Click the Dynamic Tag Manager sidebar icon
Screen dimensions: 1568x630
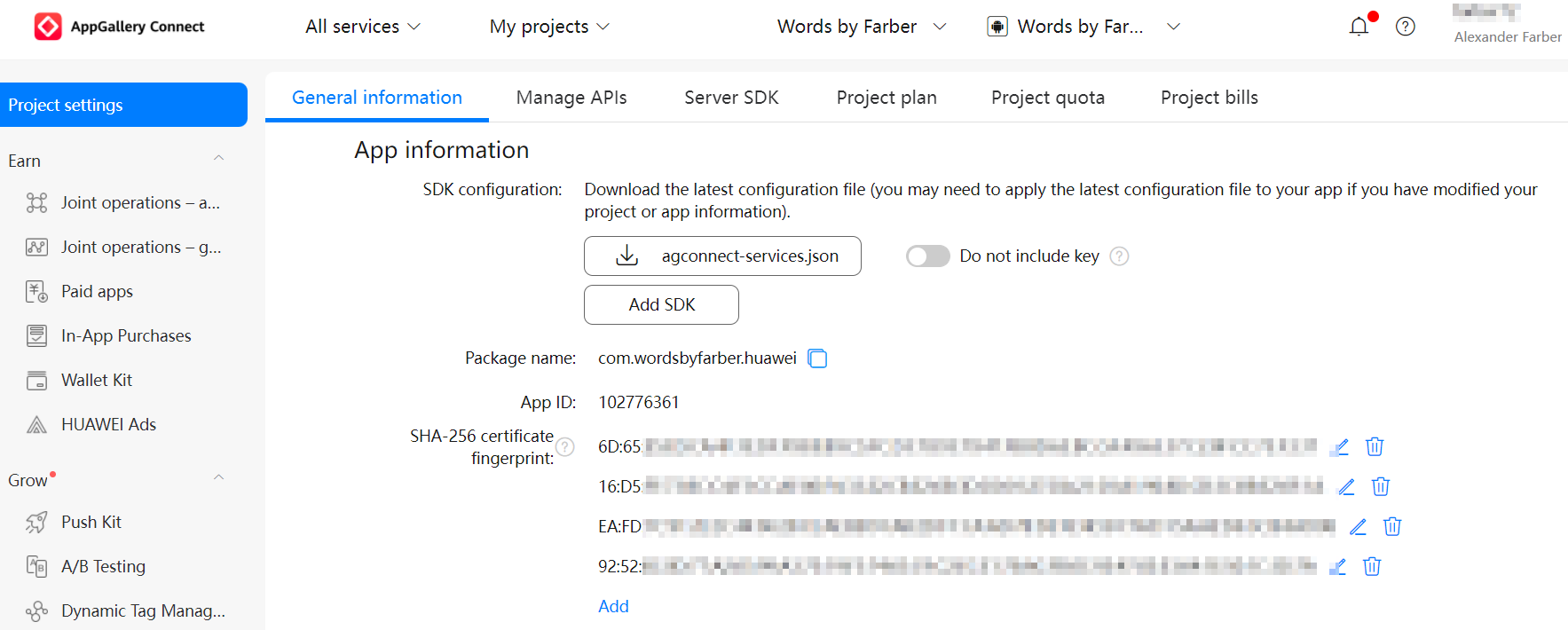tap(36, 611)
